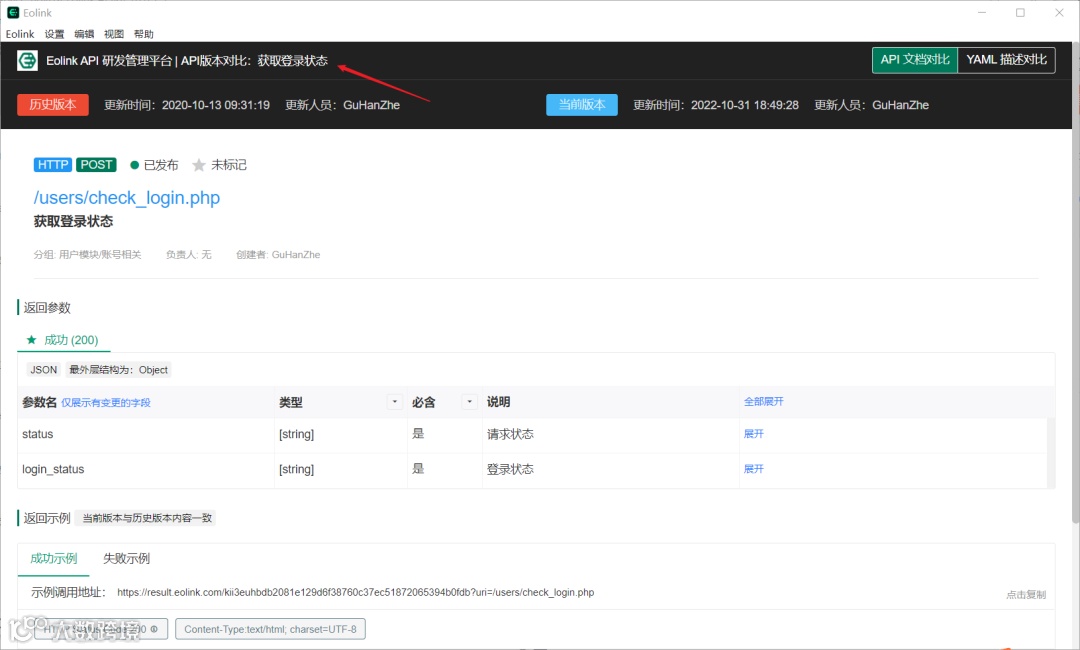
Task: Select the 成功 (200) response tab
Action: [63, 339]
